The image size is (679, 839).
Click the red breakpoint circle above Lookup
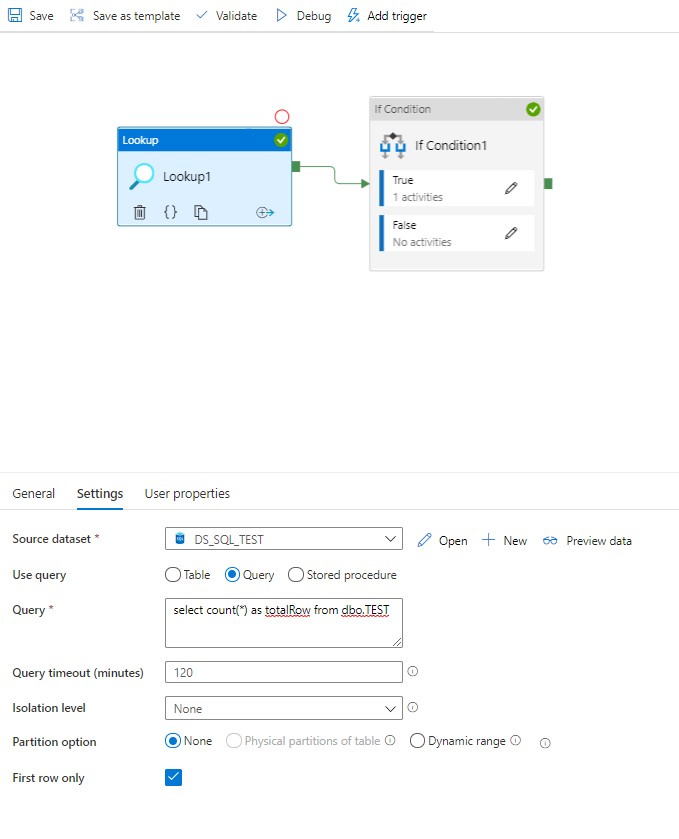point(282,117)
